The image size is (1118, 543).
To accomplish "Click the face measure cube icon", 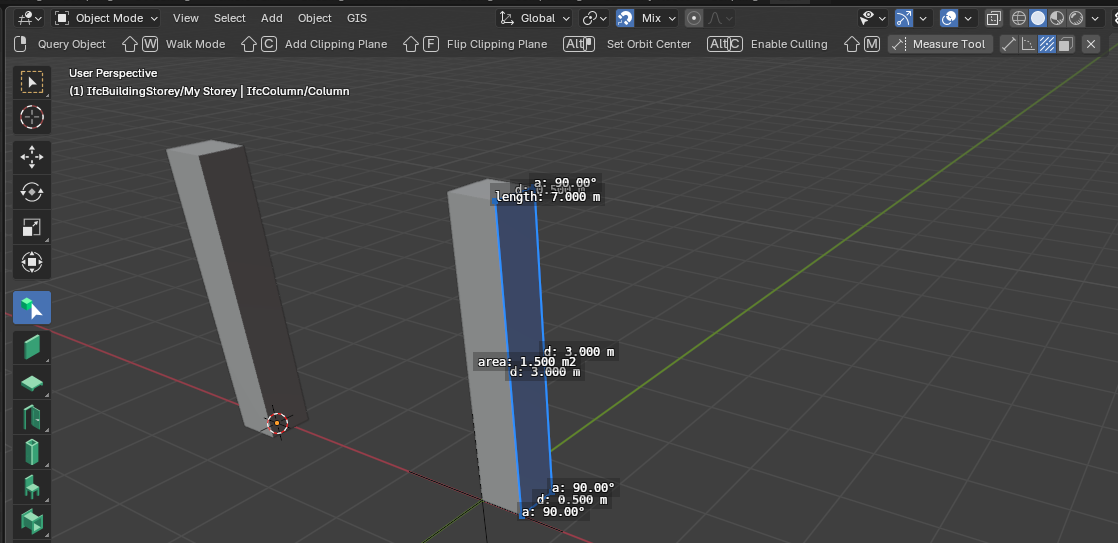I will [1065, 44].
